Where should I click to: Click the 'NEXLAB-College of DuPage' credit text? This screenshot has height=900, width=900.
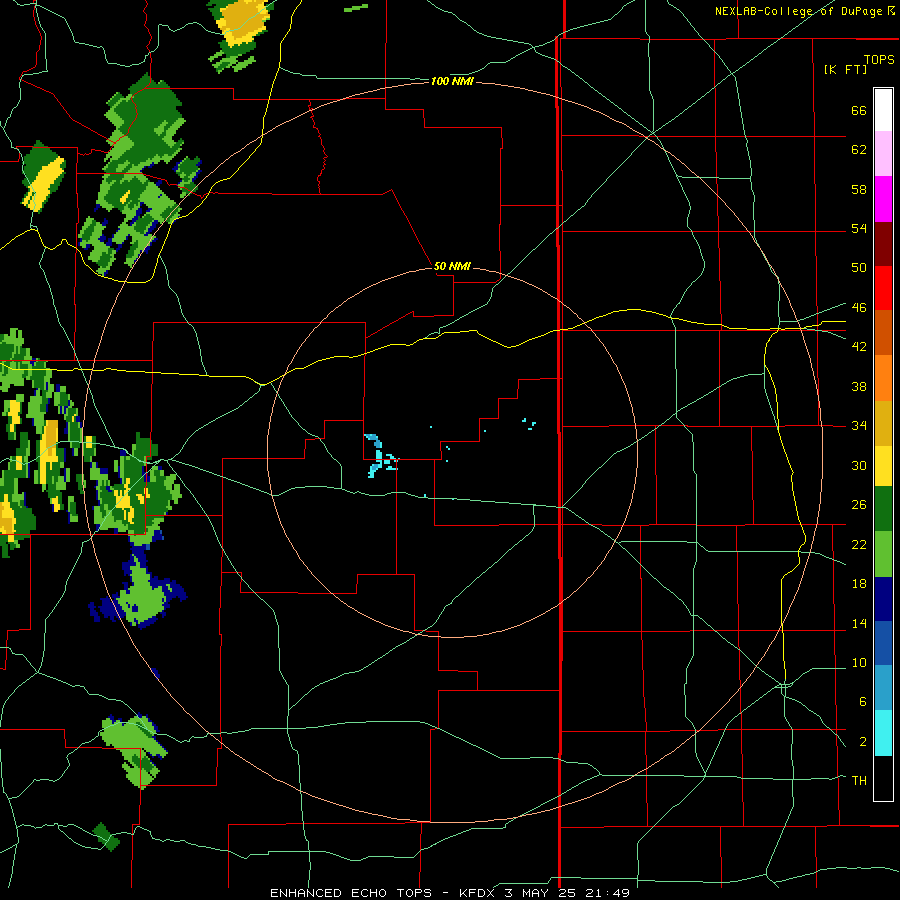coord(798,11)
